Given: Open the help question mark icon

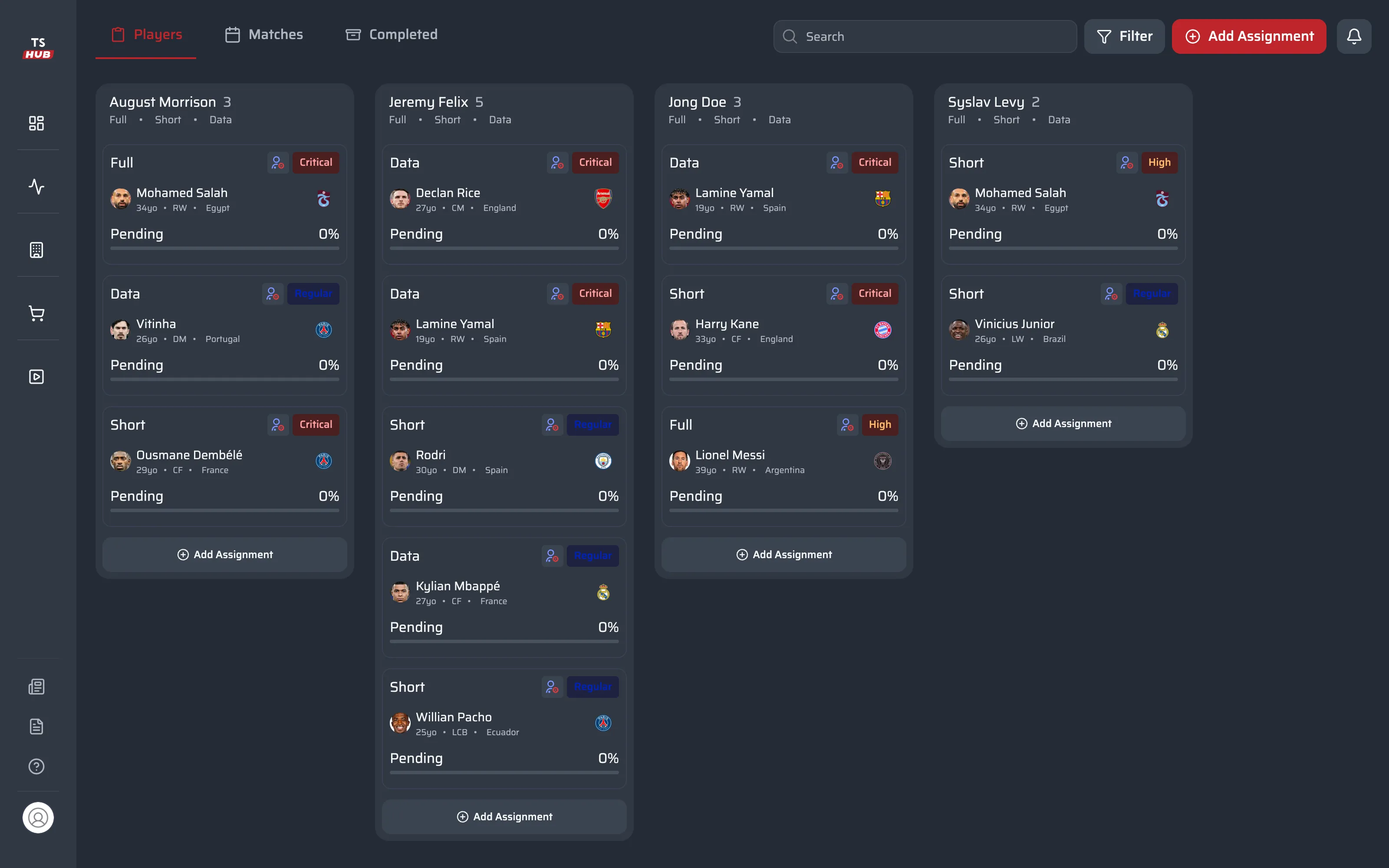Looking at the screenshot, I should (x=37, y=766).
